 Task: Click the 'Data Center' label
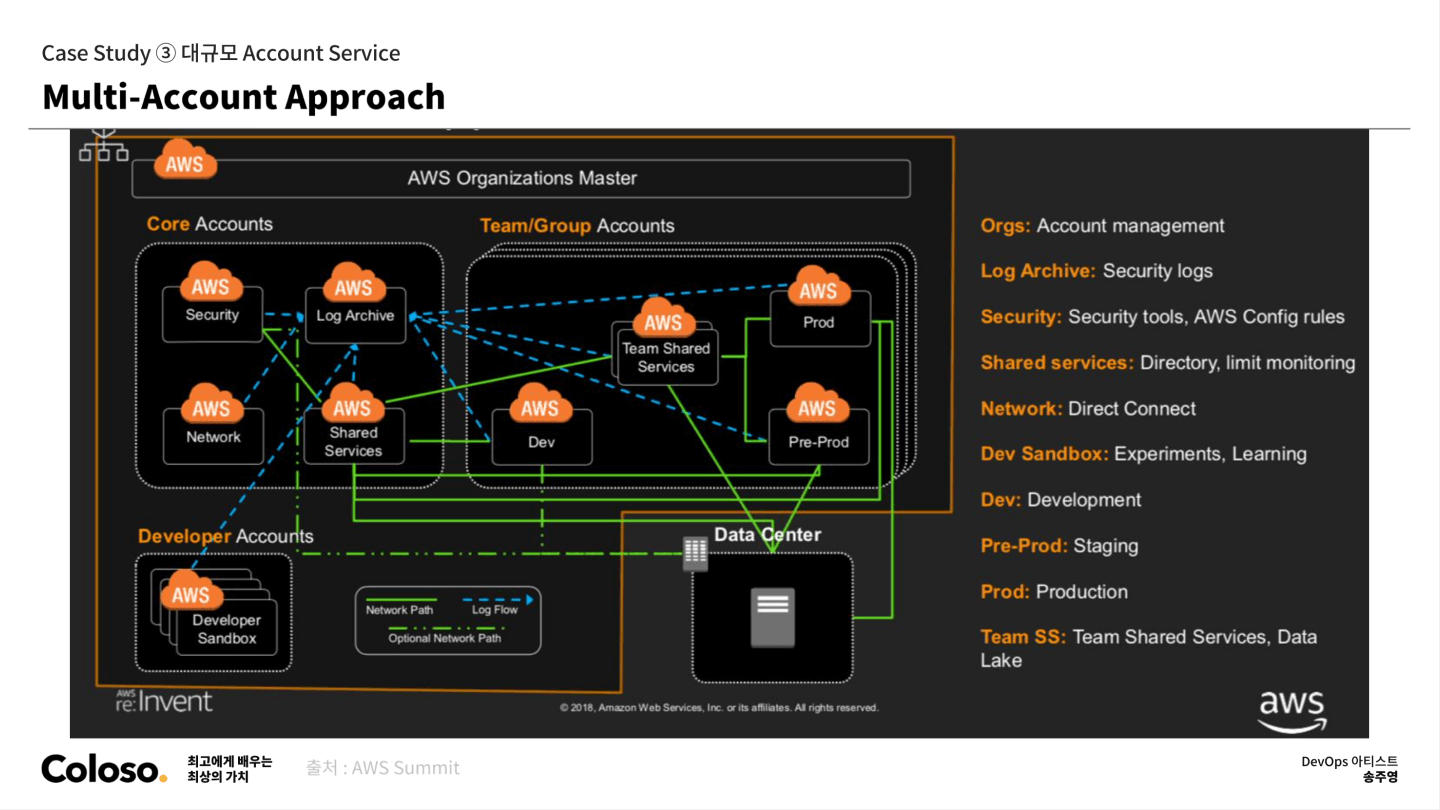coord(767,535)
